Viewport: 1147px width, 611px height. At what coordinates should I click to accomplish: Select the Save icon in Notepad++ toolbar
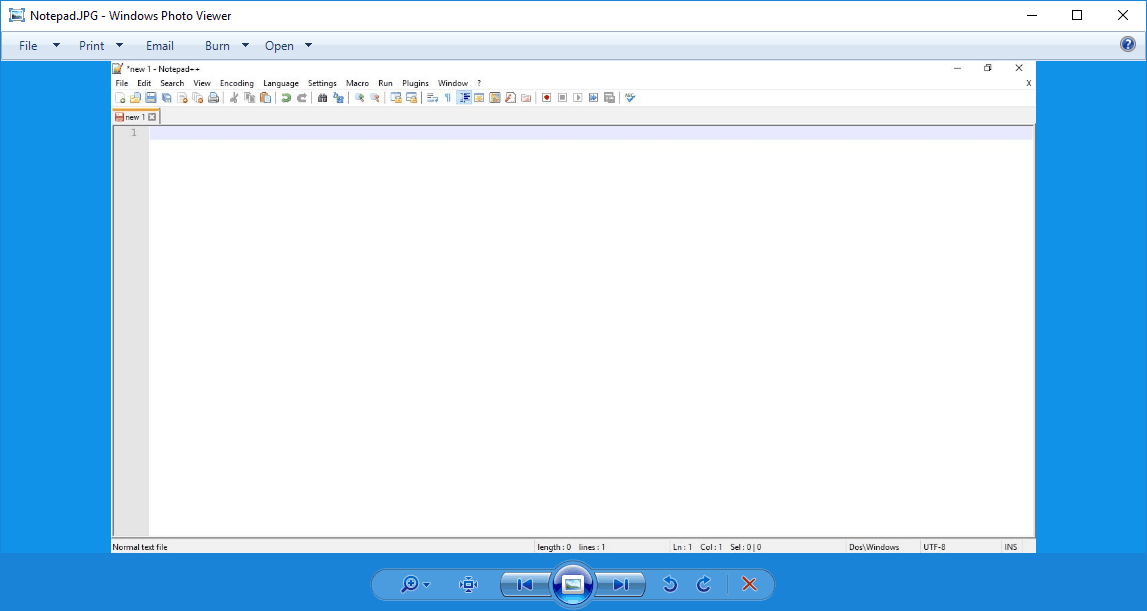(x=151, y=97)
